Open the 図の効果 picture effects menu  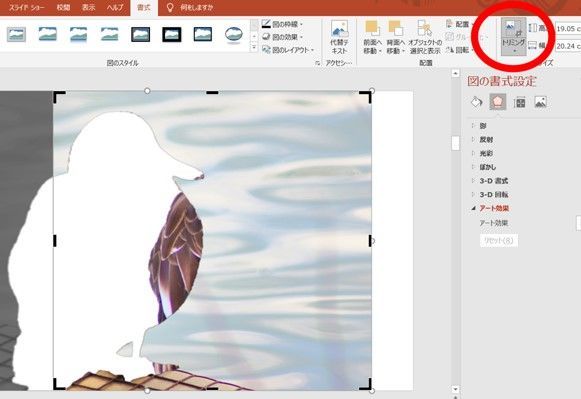pos(282,37)
